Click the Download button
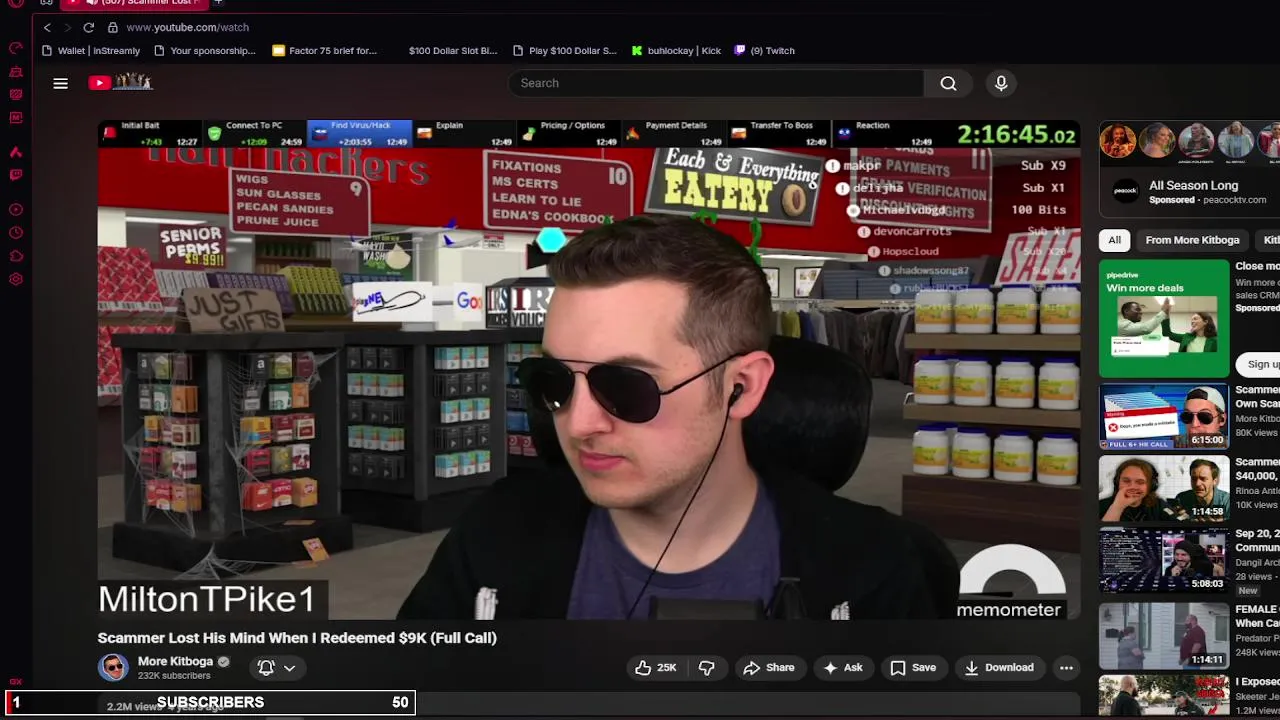Screen dimensions: 1280x720 coord(998,667)
